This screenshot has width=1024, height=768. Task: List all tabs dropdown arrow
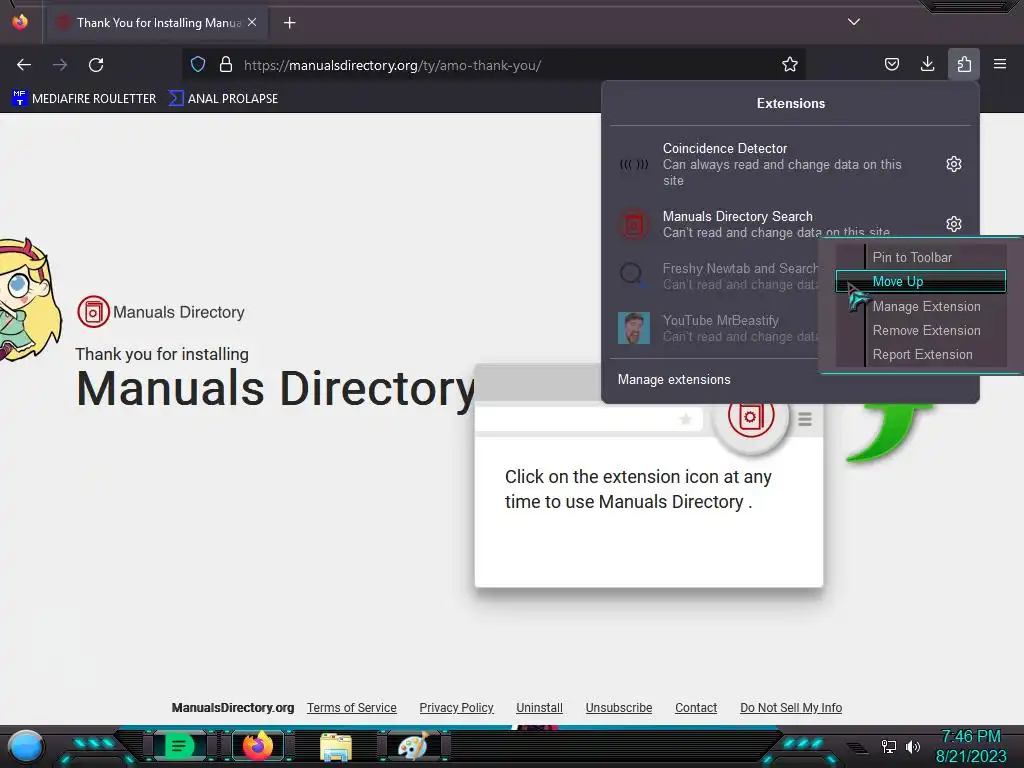coord(854,22)
